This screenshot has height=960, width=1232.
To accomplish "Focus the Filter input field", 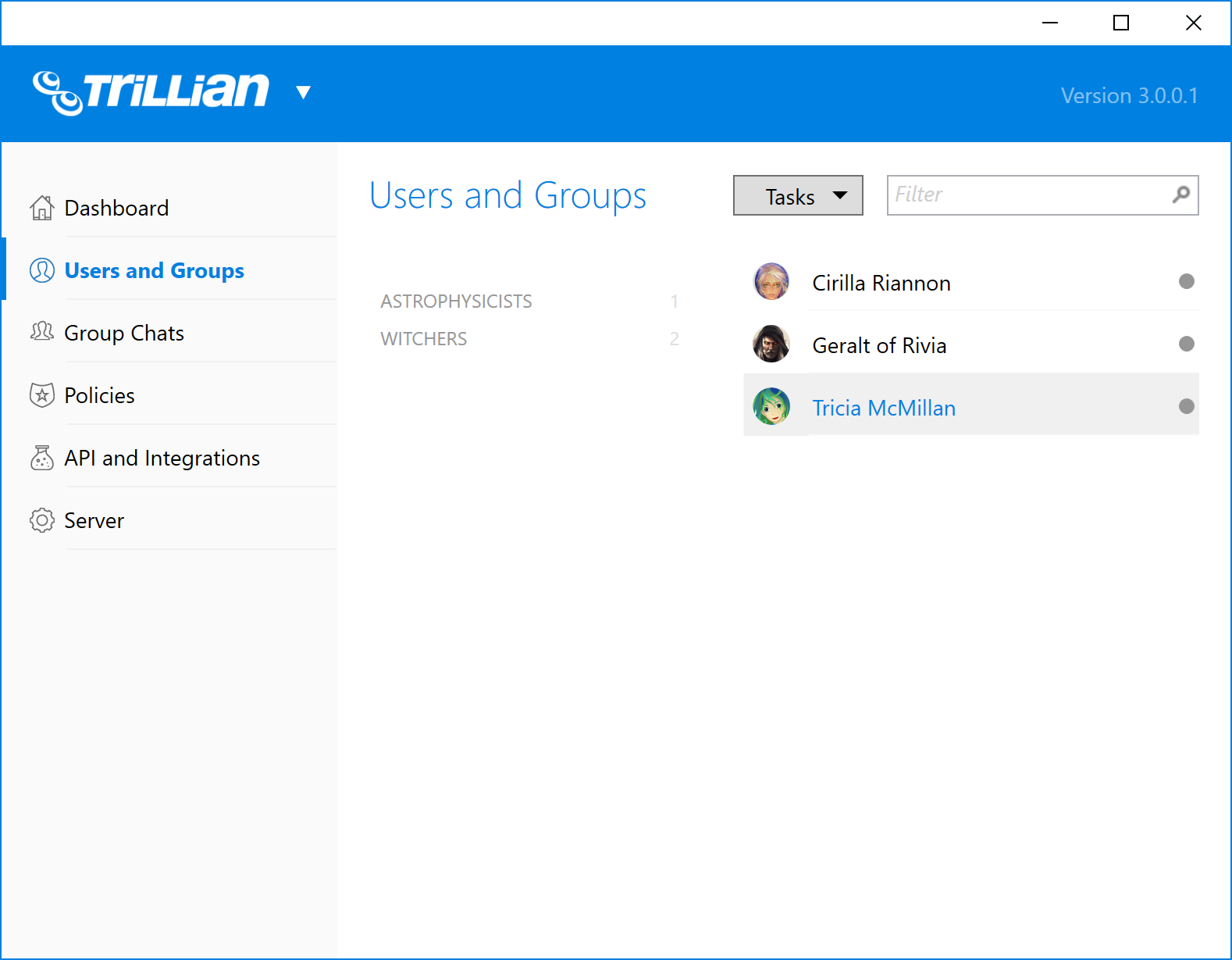I will coord(1042,195).
